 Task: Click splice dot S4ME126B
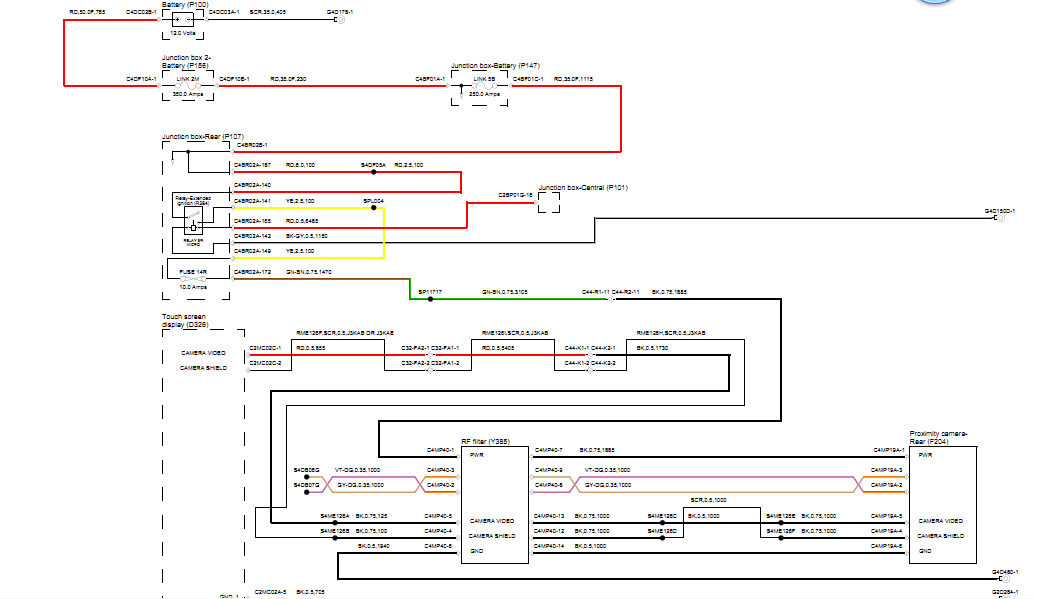[335, 538]
